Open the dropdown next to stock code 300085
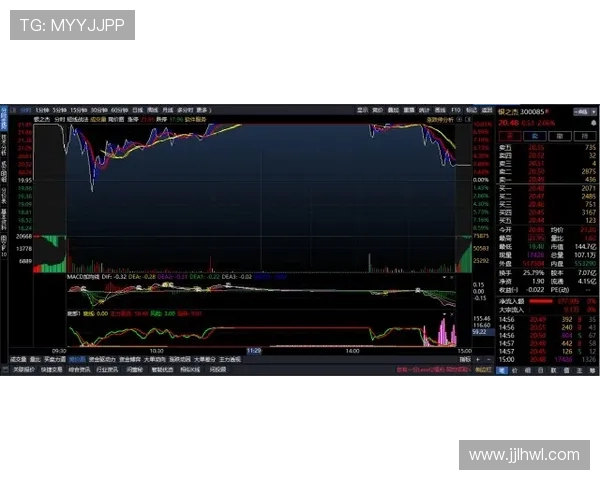600x480 pixels. coord(546,111)
